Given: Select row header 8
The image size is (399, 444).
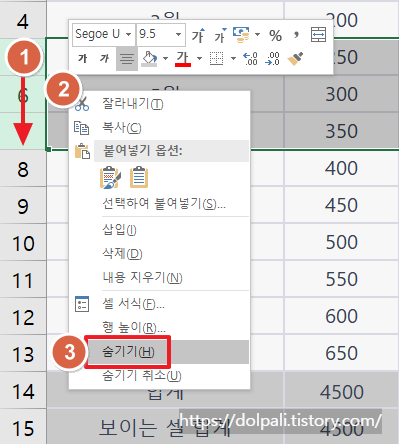Looking at the screenshot, I should (23, 169).
